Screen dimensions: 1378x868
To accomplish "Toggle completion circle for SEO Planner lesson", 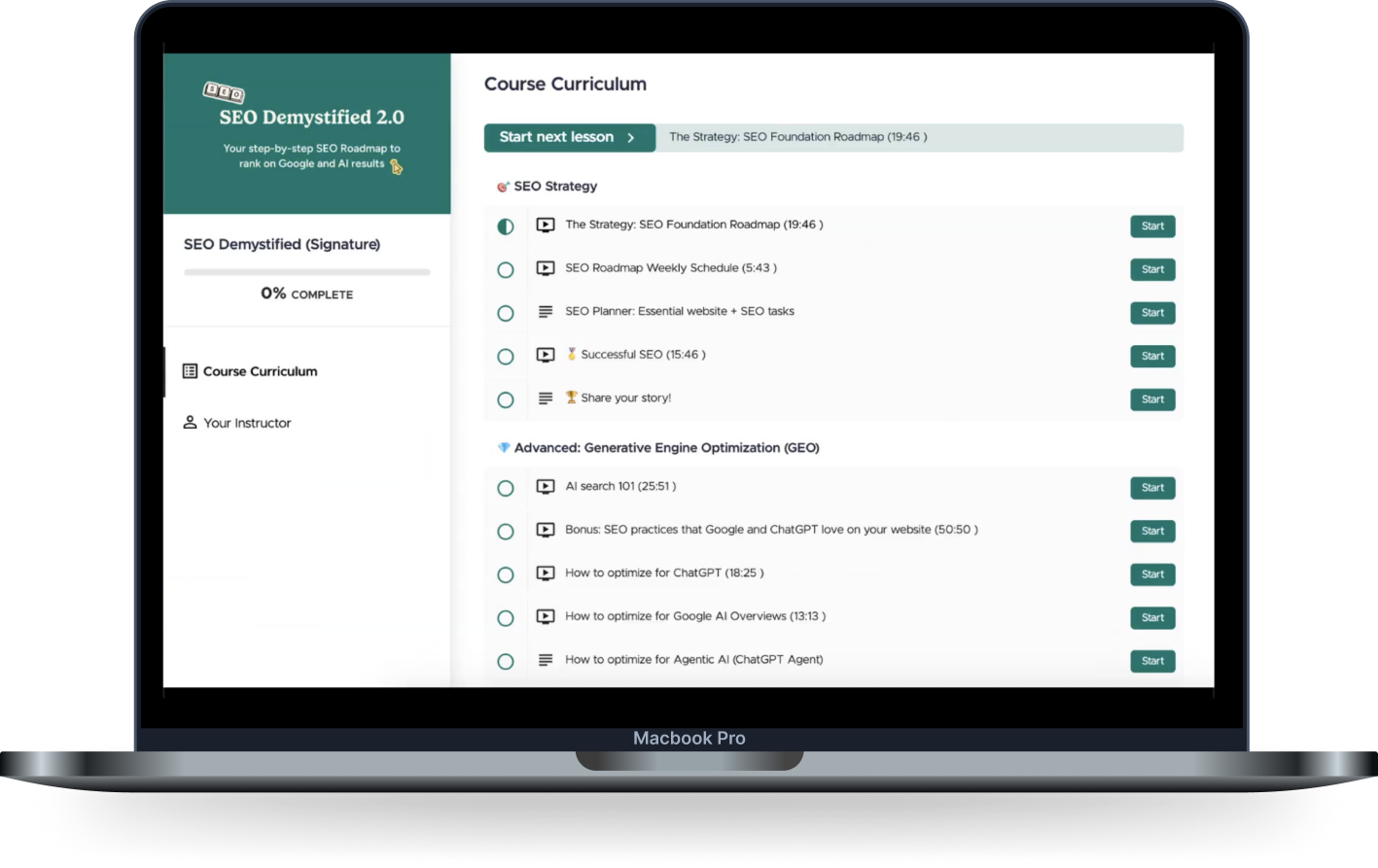I will [506, 313].
